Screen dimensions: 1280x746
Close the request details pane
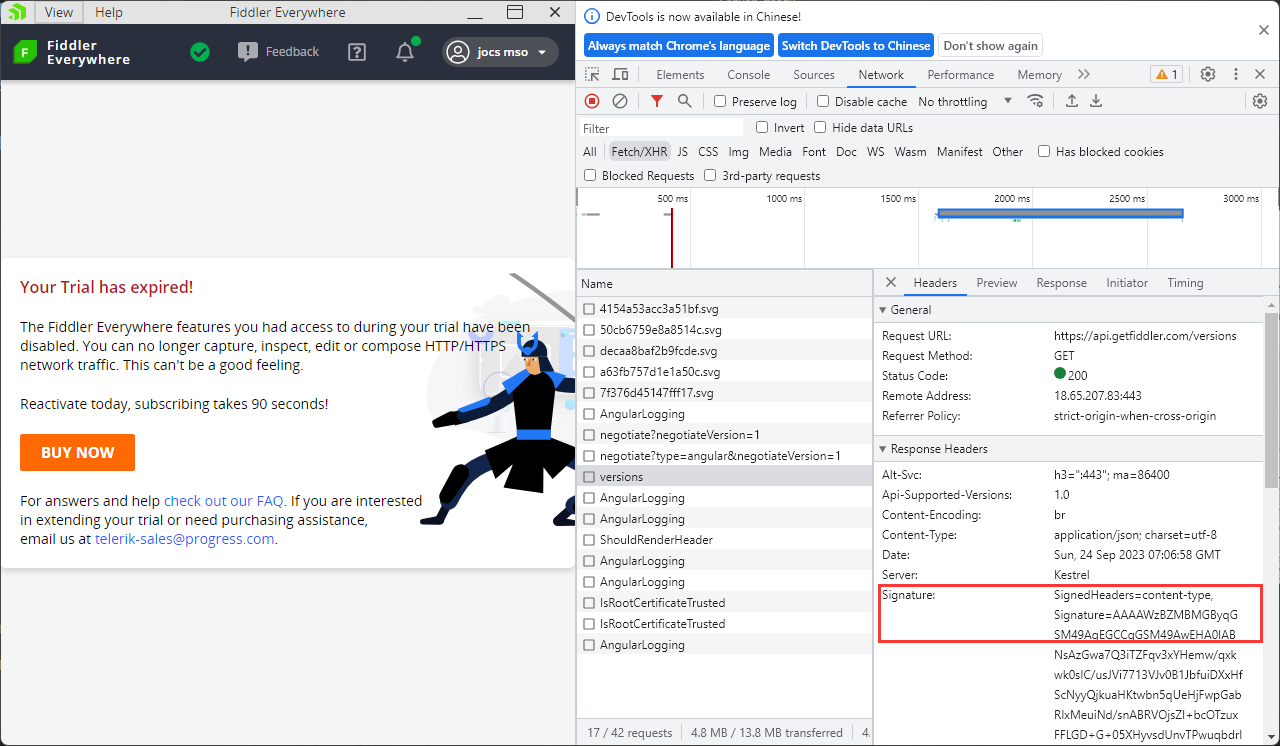(x=891, y=283)
